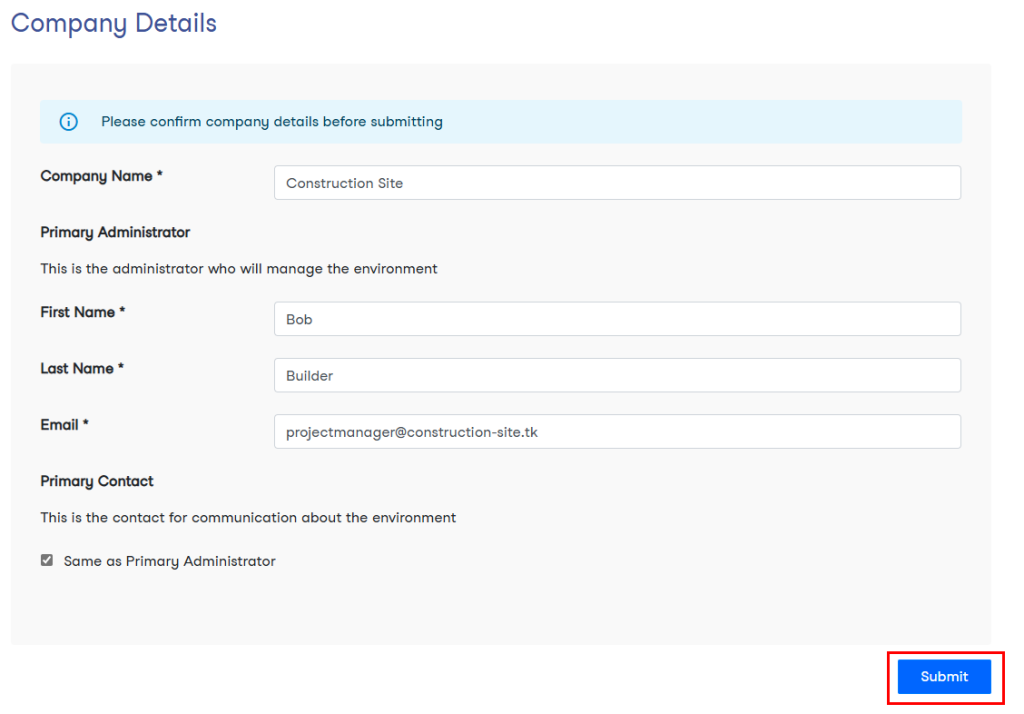Screen dimensions: 1024x714
Task: Click the 'First Name *' label
Action: [x=83, y=312]
